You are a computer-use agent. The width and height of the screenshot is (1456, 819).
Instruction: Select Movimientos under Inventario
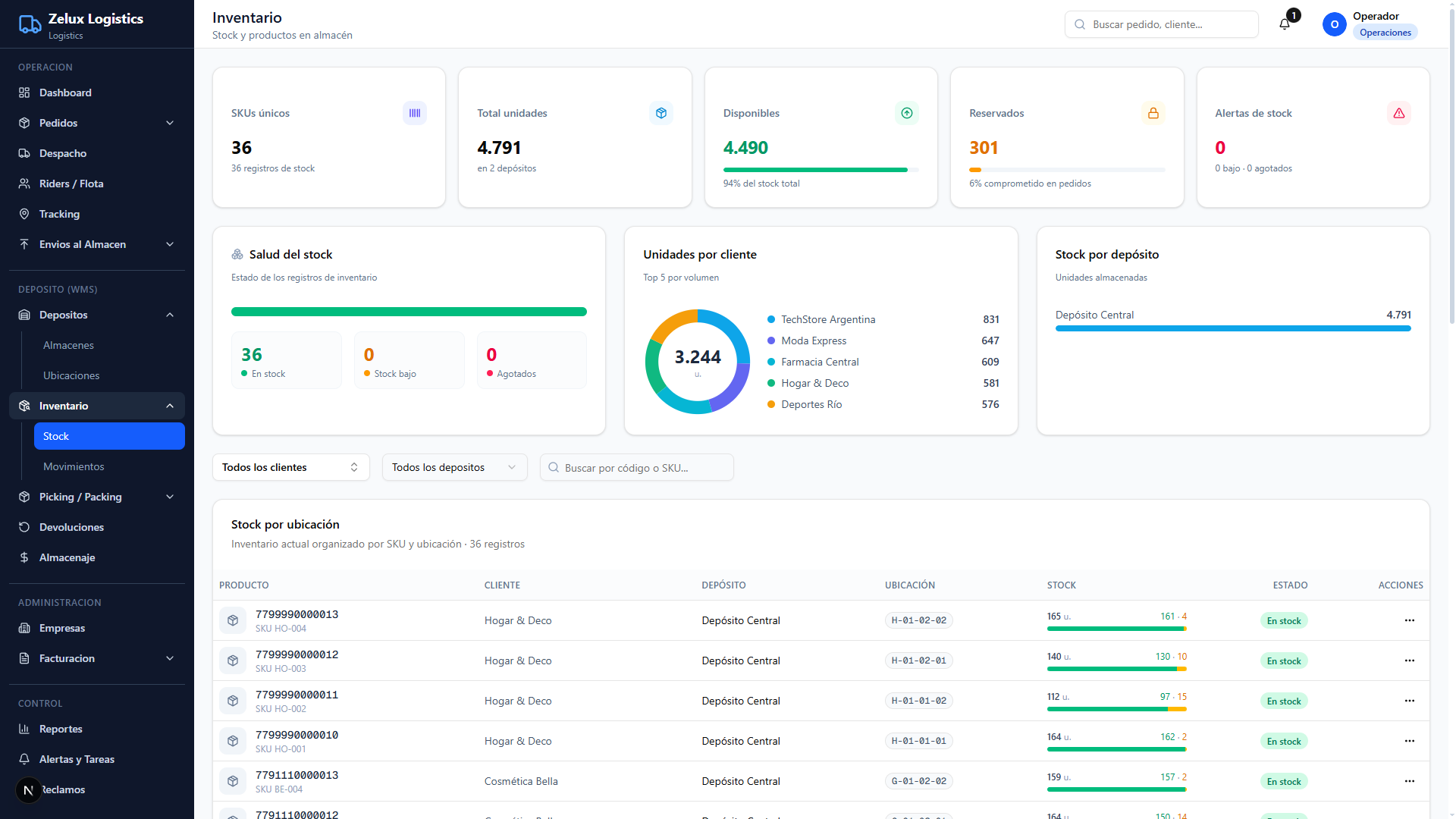[109, 466]
